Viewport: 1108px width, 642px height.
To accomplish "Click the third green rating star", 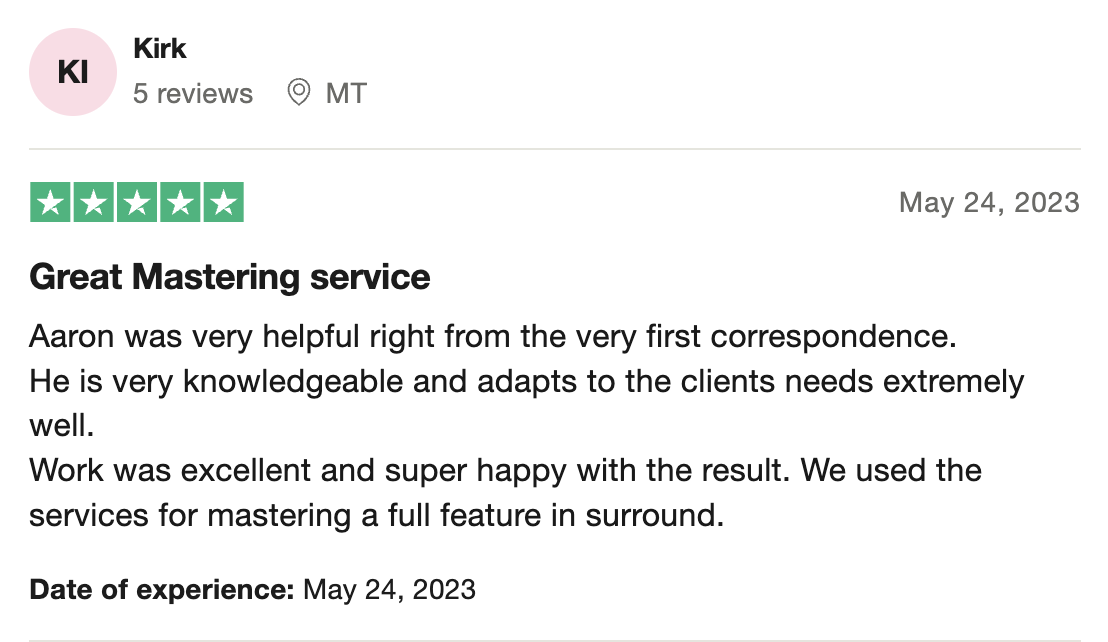I will click(x=137, y=203).
